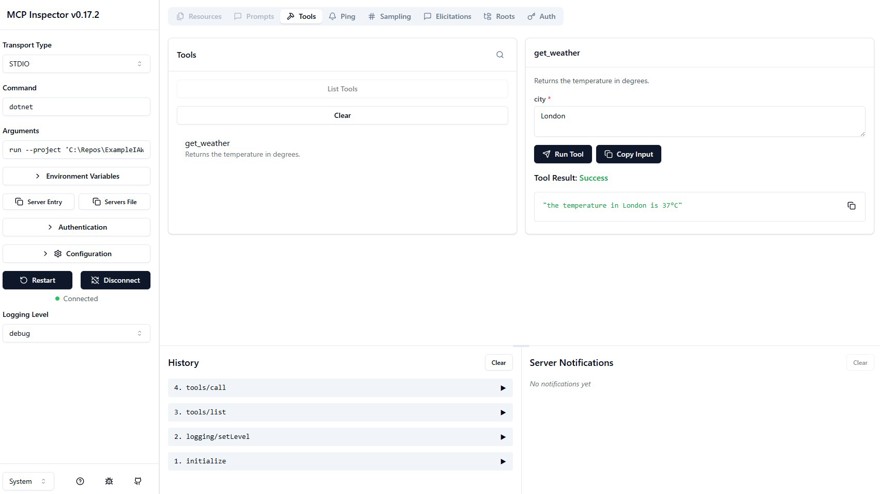This screenshot has height=494, width=880.
Task: Click the Success result label
Action: click(593, 178)
